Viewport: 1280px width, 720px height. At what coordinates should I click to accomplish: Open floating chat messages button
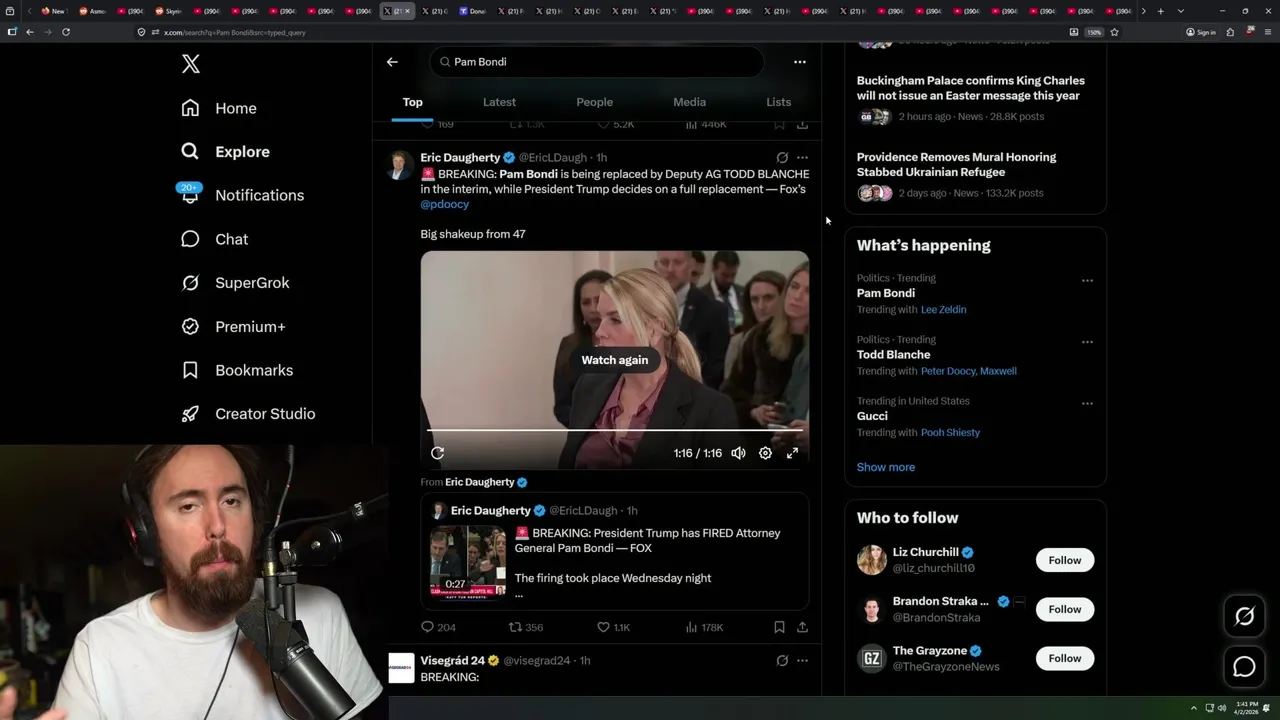1244,666
